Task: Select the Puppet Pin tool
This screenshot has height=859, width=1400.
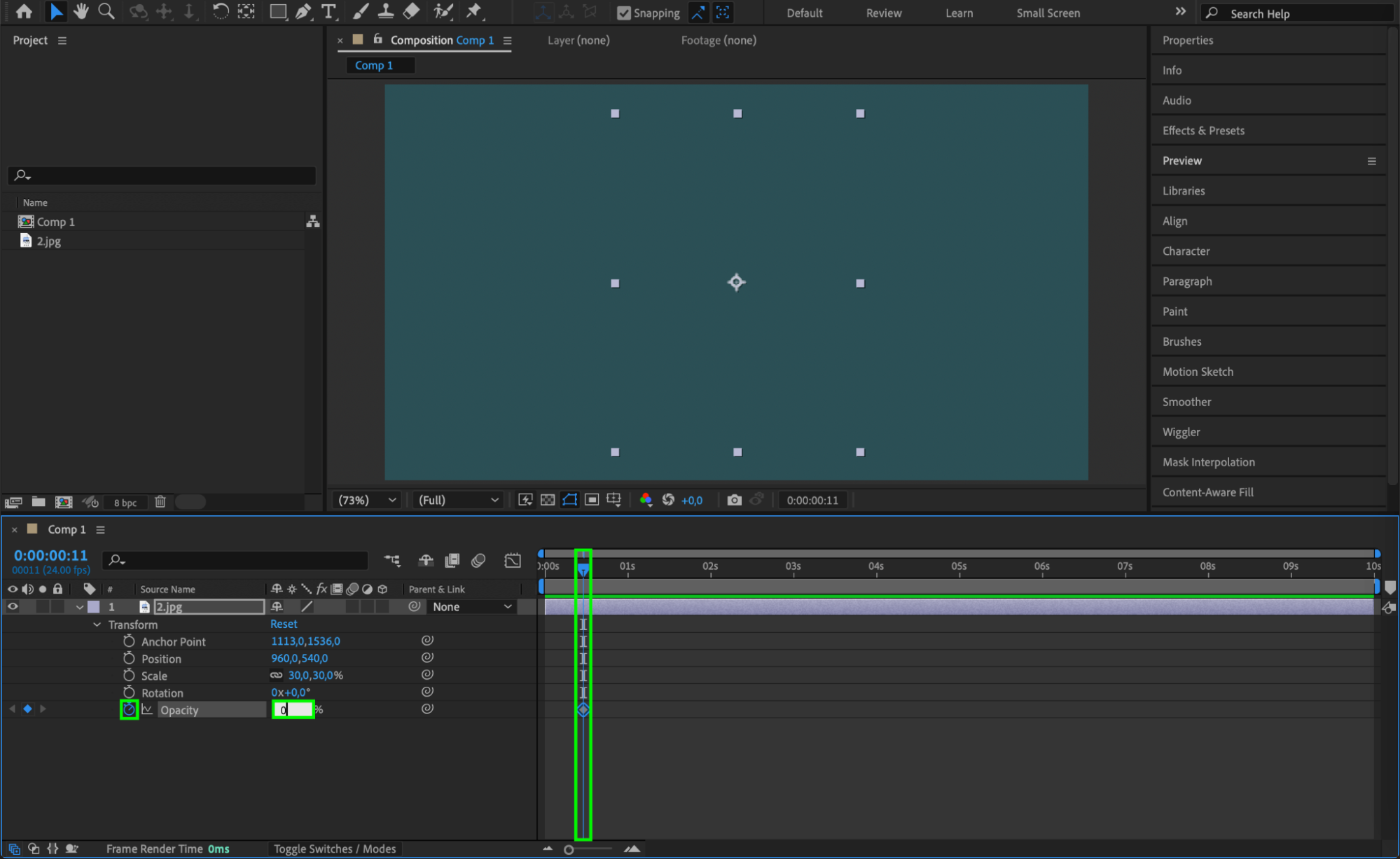Action: (x=475, y=12)
